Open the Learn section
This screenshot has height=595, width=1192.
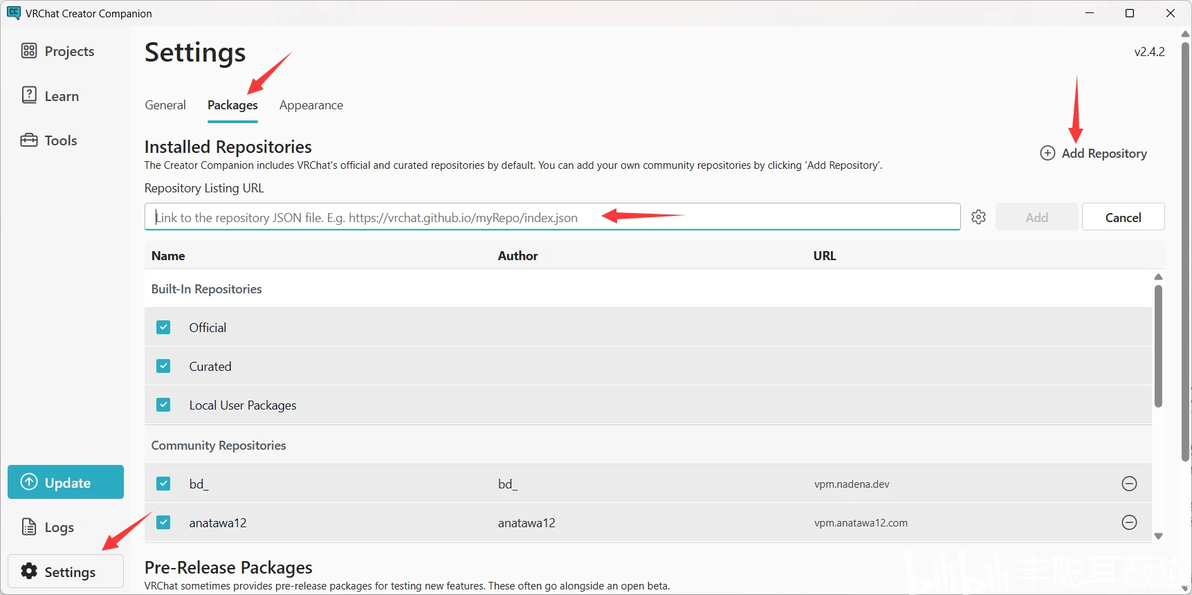click(50, 96)
